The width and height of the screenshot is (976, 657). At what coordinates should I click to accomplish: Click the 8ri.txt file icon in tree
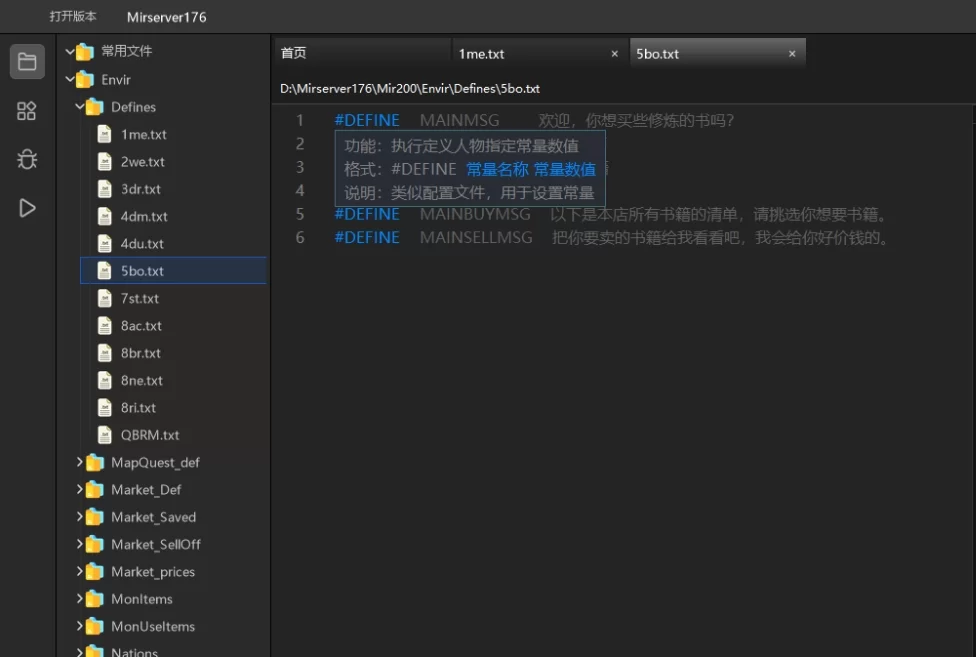click(105, 408)
